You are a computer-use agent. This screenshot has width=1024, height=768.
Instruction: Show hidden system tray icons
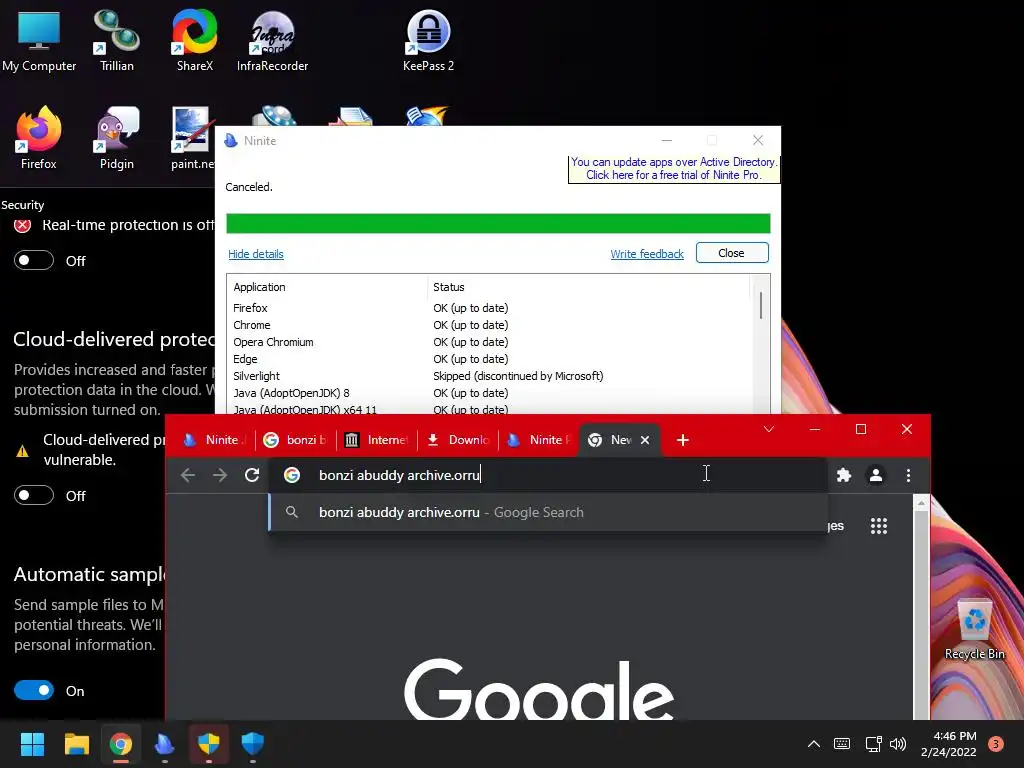pyautogui.click(x=814, y=744)
